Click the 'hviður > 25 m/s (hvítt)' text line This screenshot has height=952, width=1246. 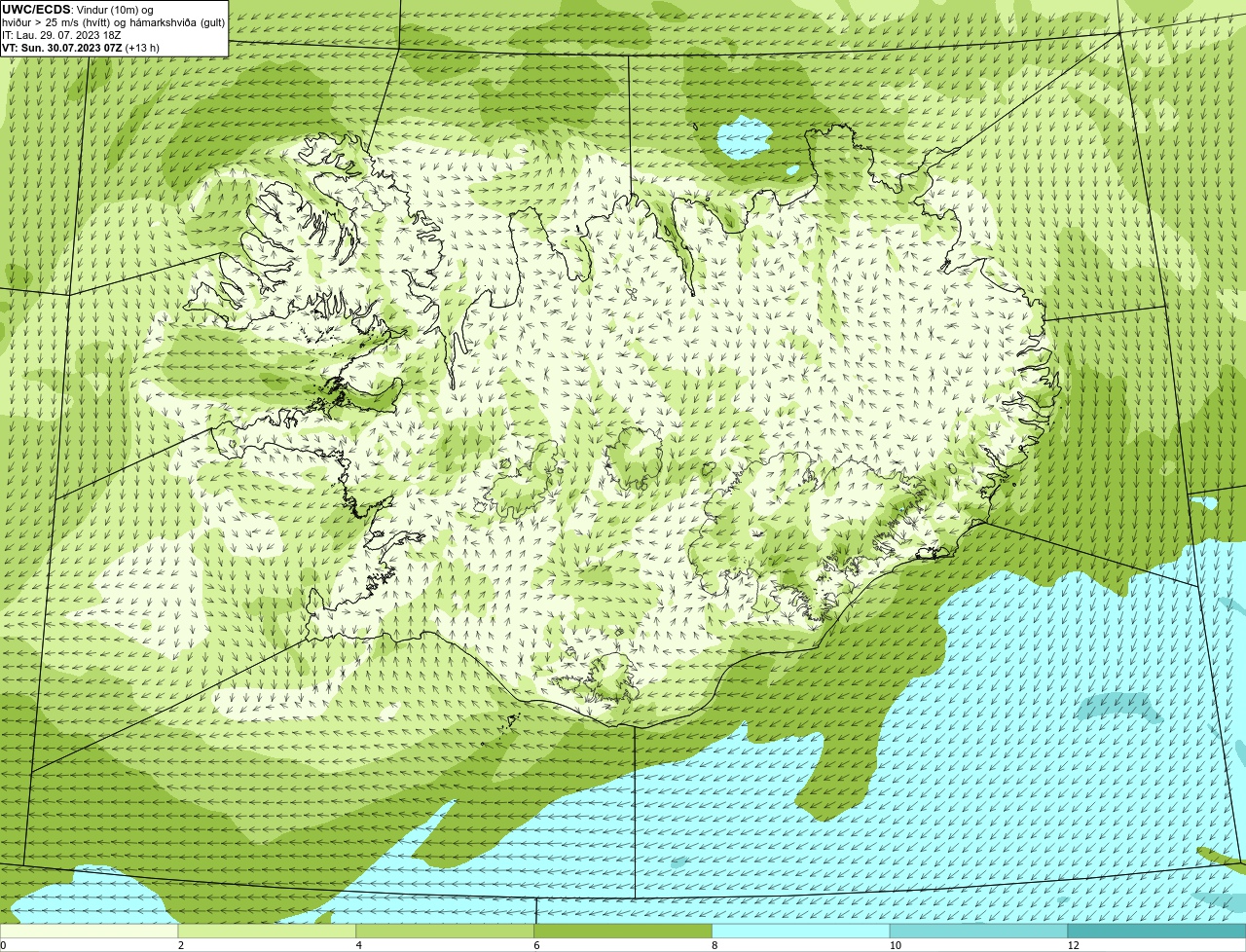(114, 22)
